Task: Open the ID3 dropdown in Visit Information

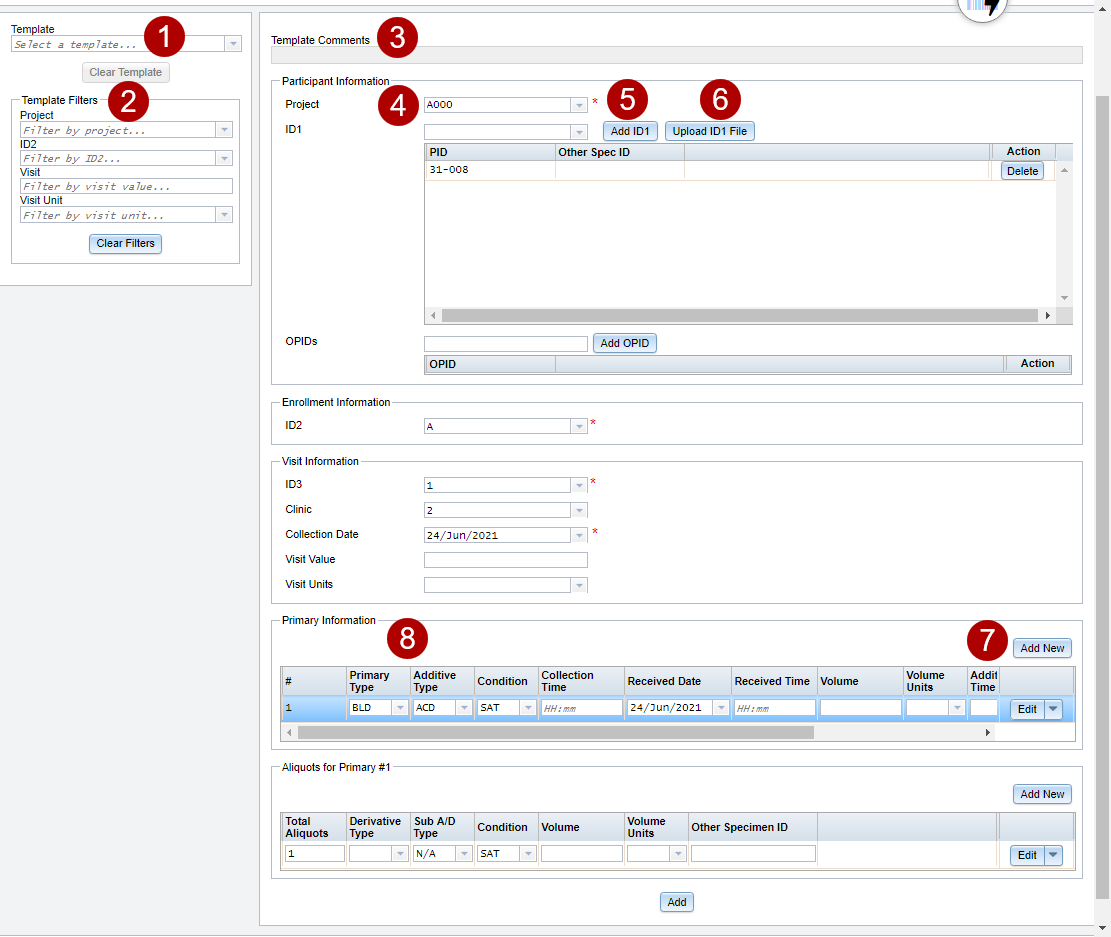Action: pos(579,486)
